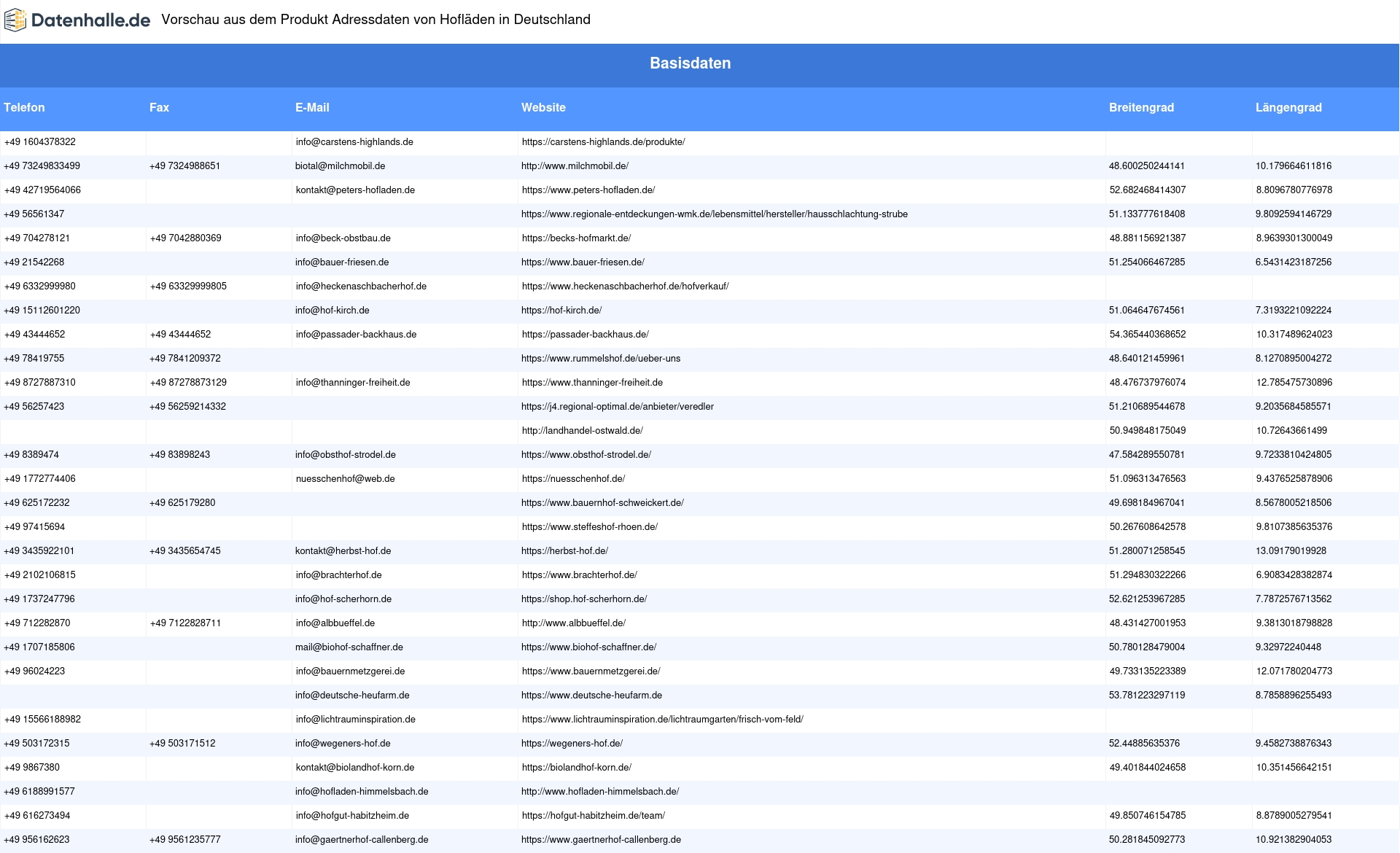Open website https://www.steffeshof-rhoen.de/
This screenshot has width=1400, height=853.
[x=589, y=527]
